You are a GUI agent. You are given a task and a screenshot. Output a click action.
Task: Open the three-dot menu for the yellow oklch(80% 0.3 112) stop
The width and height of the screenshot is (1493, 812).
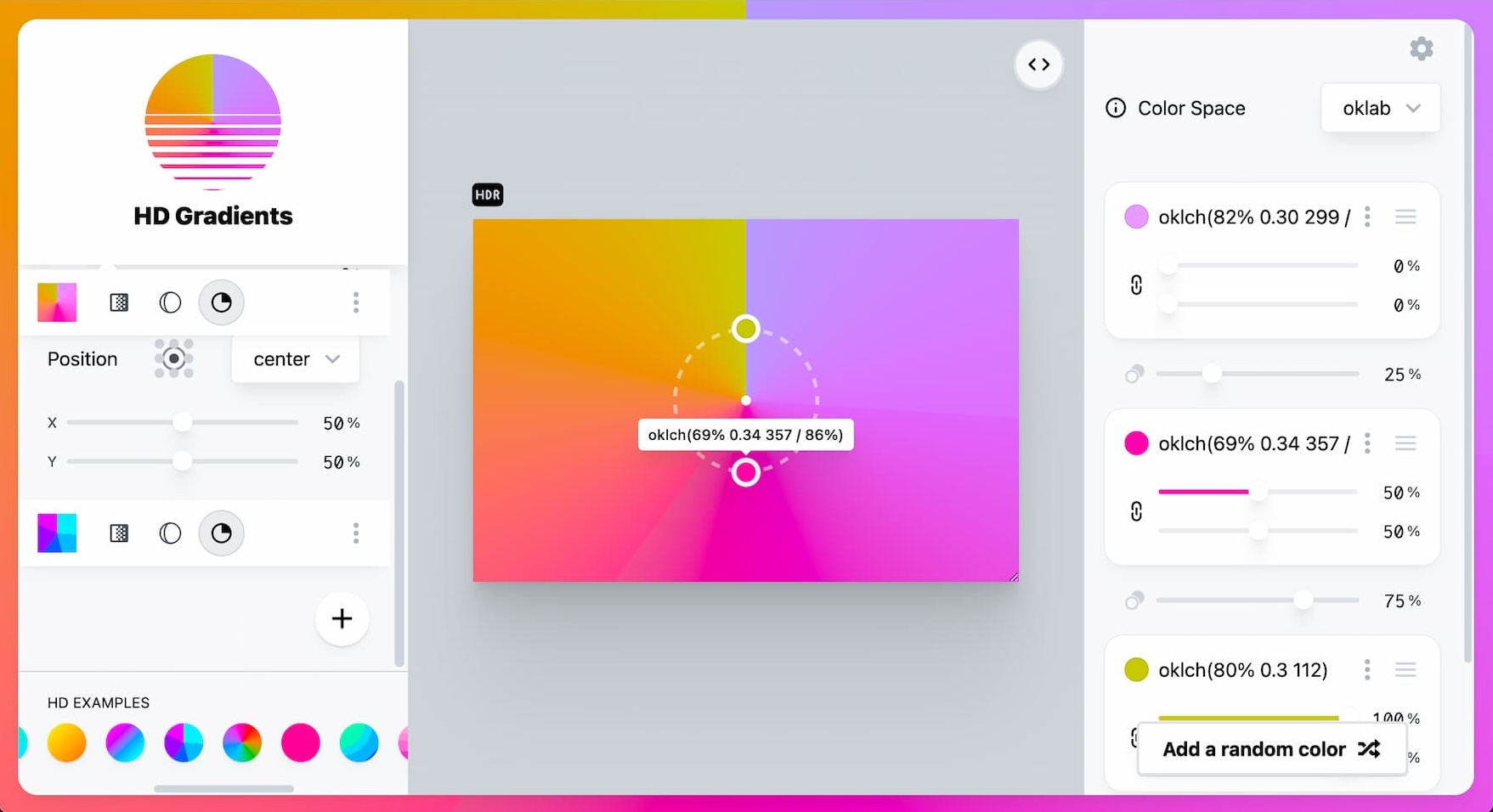[x=1367, y=670]
